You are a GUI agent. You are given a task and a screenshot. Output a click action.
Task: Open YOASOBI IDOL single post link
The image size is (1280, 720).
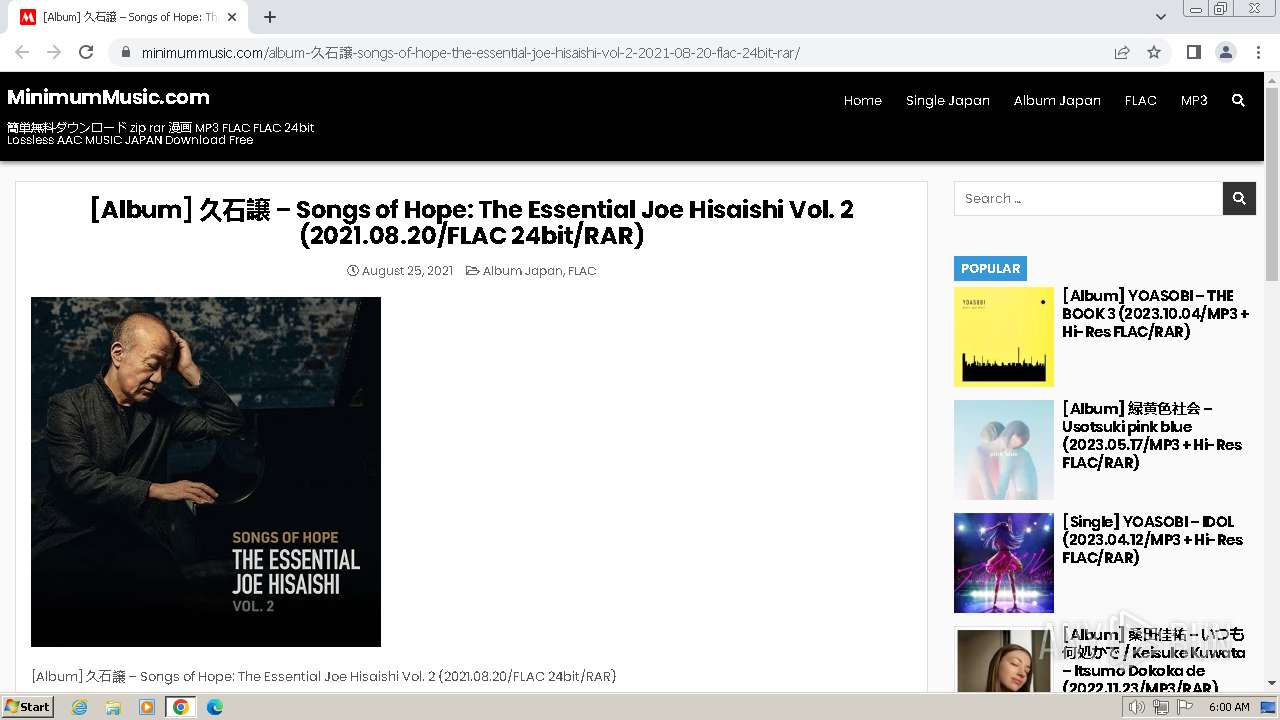point(1152,540)
